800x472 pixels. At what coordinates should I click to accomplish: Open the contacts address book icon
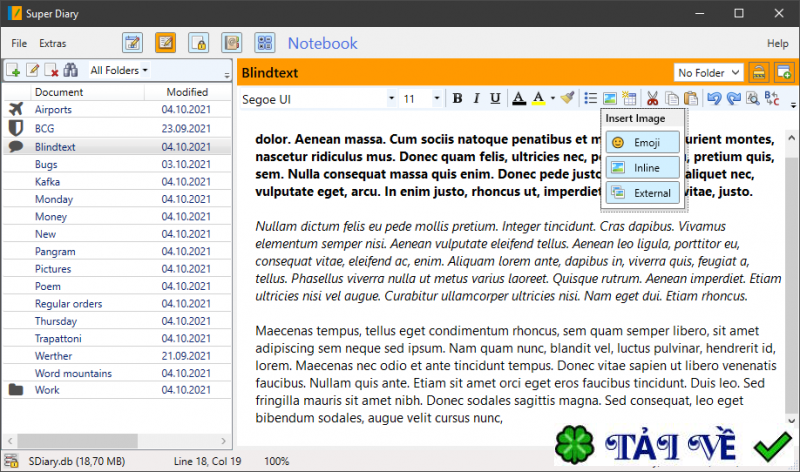tap(232, 43)
